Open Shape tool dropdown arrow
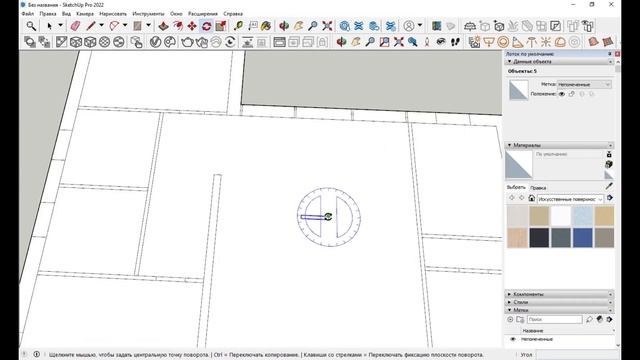This screenshot has height=360, width=640. pyautogui.click(x=148, y=26)
